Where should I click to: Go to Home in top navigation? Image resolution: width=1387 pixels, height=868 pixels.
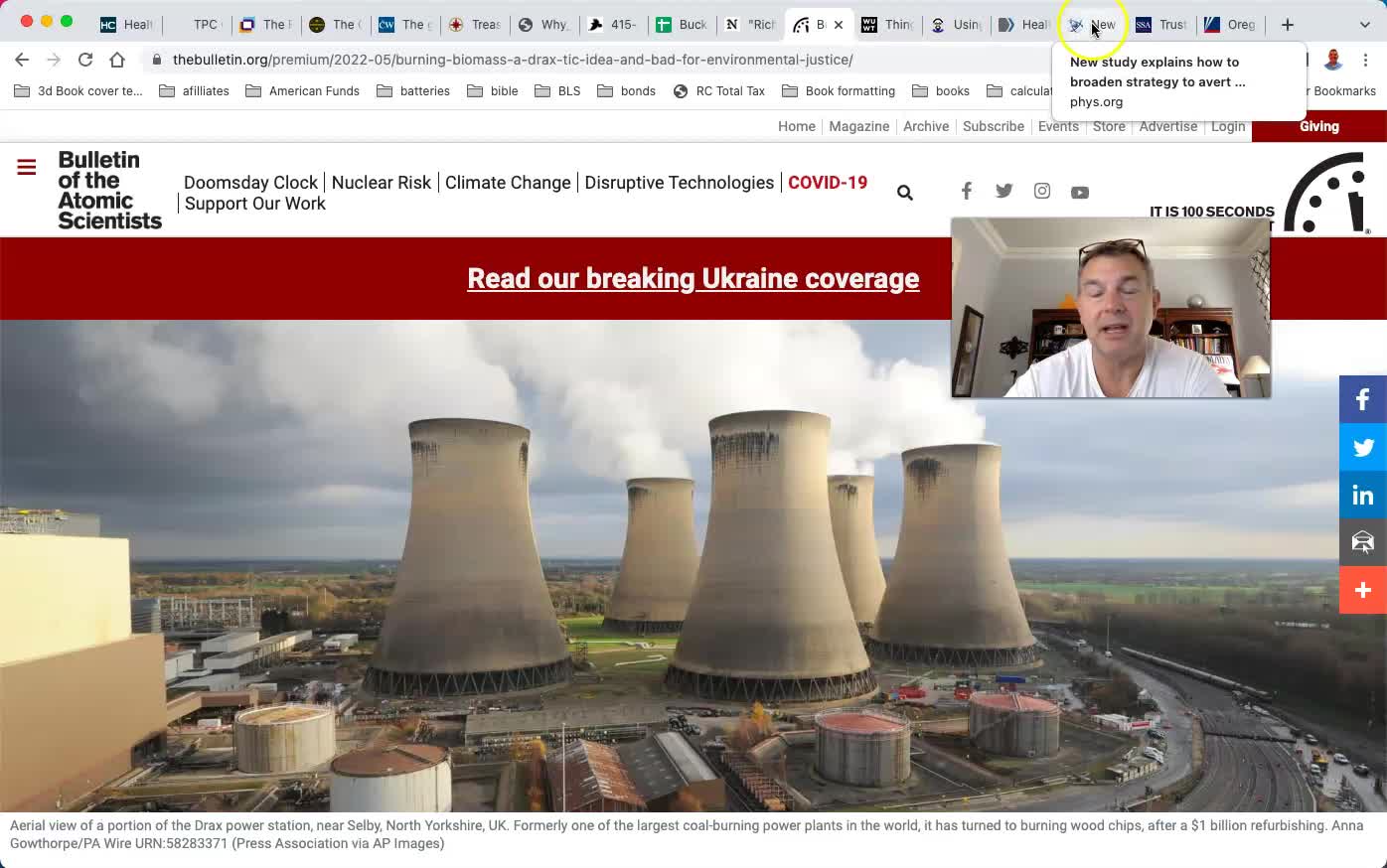[x=797, y=126]
